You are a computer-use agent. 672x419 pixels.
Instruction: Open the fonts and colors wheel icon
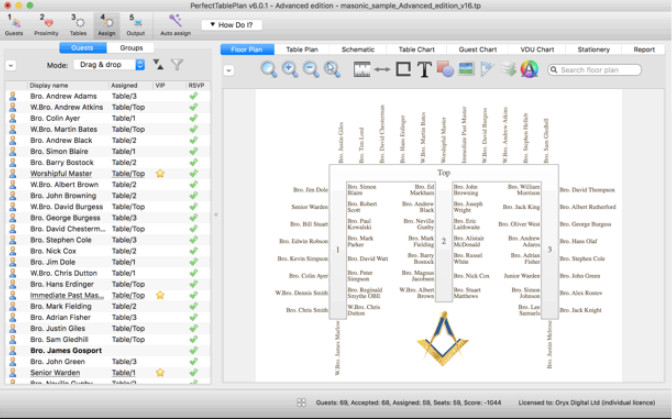coord(529,69)
